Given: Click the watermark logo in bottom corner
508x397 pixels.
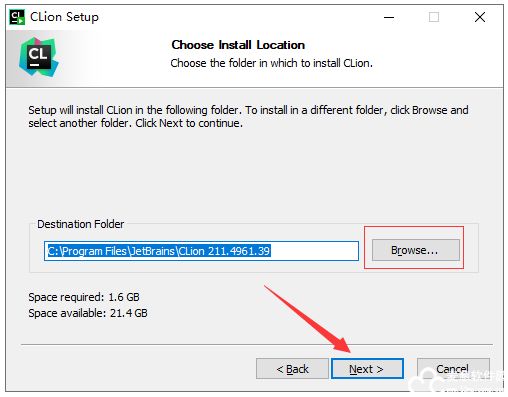Looking at the screenshot, I should click(x=457, y=380).
